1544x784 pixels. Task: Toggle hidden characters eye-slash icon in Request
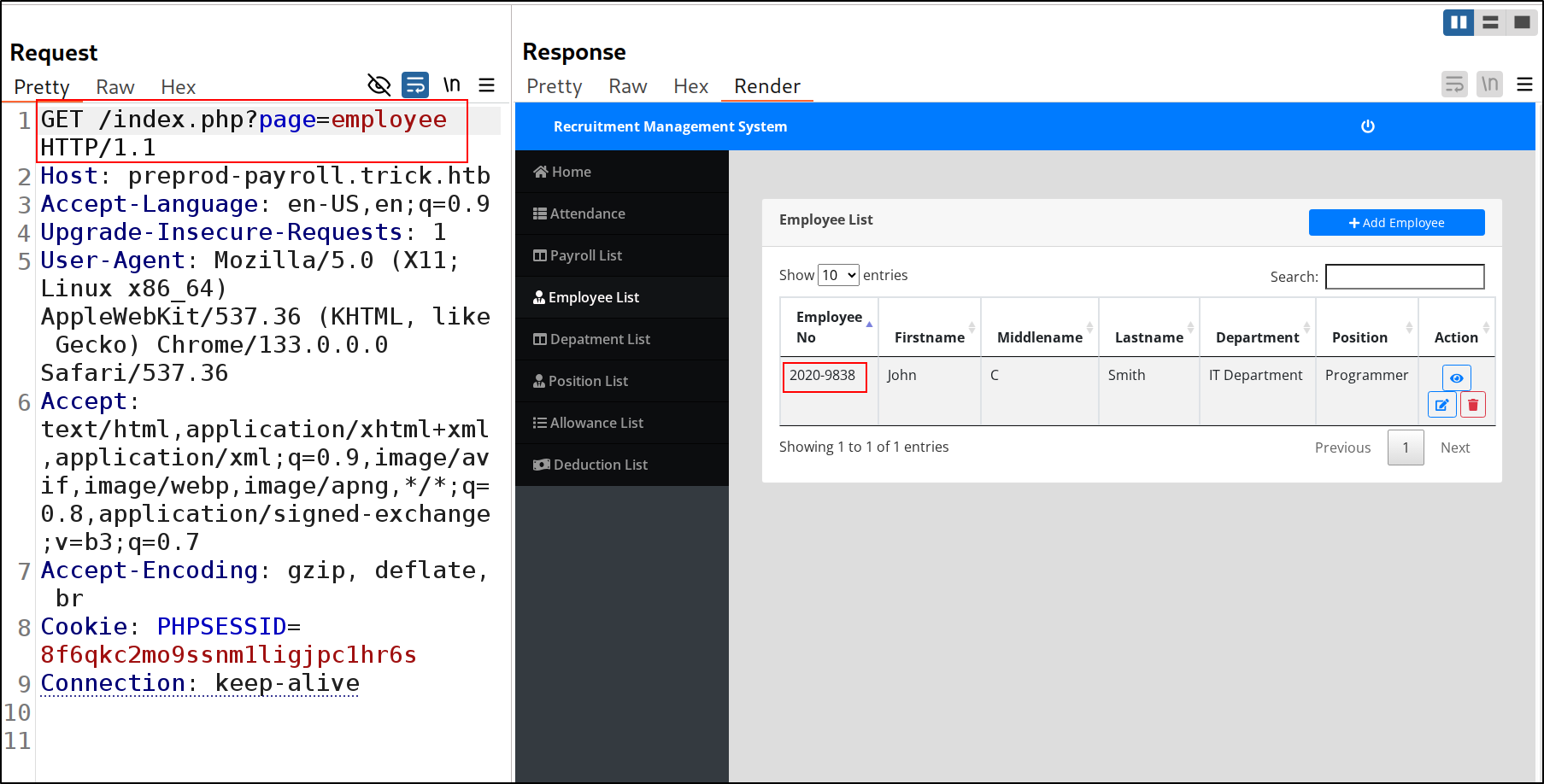click(379, 85)
